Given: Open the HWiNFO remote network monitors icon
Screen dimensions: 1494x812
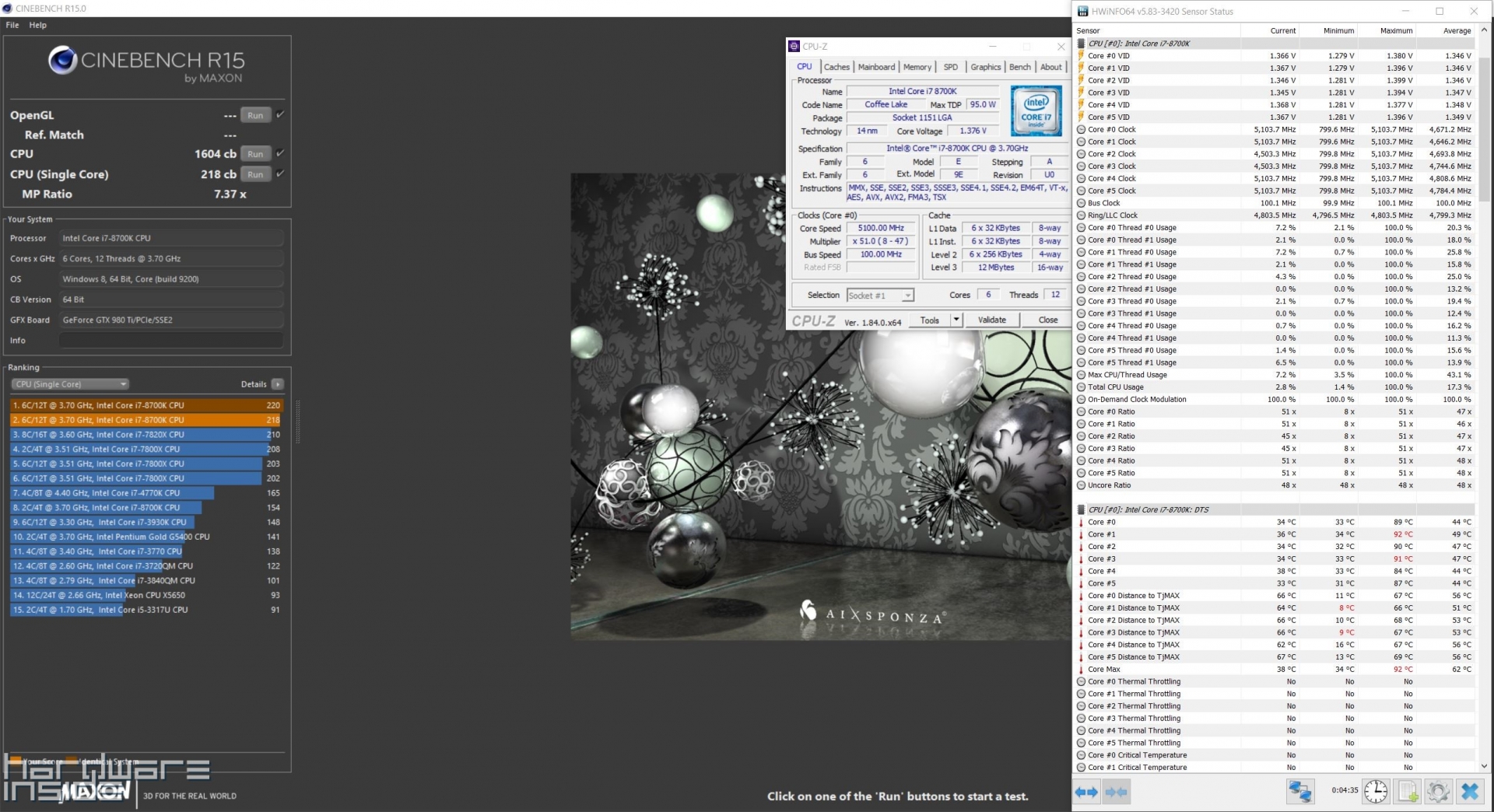Looking at the screenshot, I should [1300, 792].
